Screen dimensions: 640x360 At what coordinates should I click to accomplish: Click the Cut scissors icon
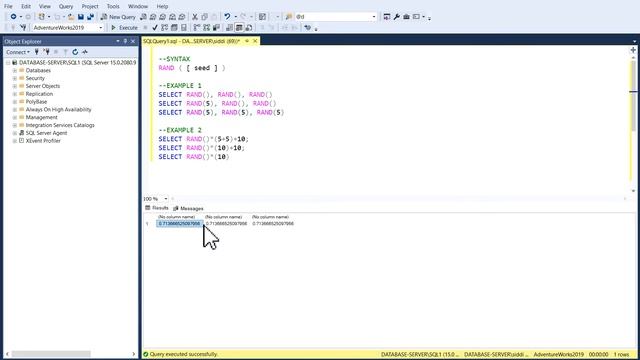point(195,17)
